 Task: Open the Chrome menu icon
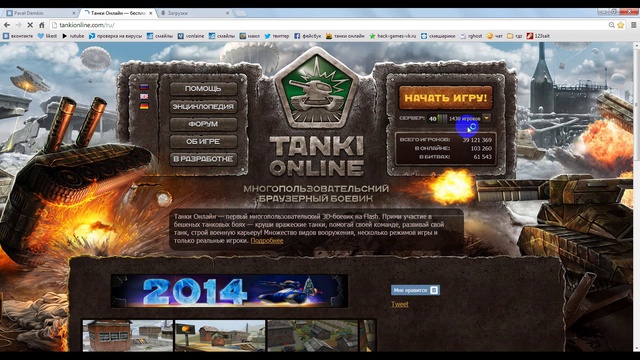[x=633, y=25]
